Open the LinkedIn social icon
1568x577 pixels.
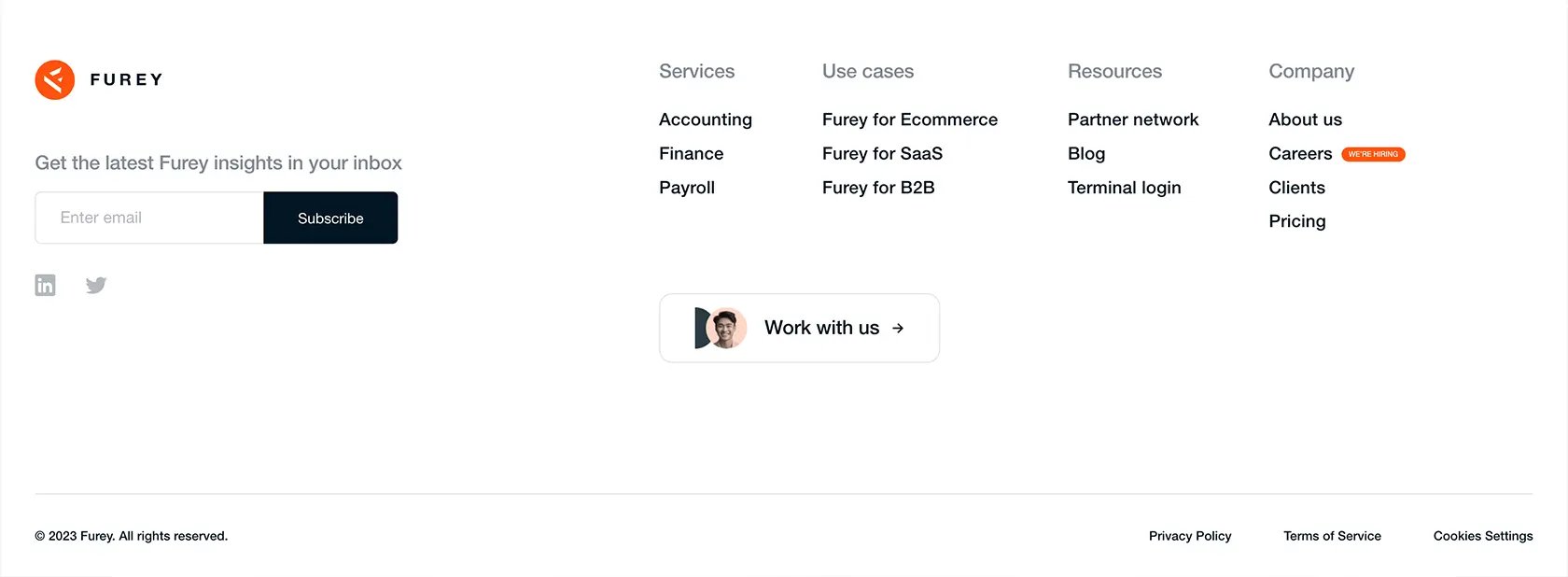[x=45, y=285]
